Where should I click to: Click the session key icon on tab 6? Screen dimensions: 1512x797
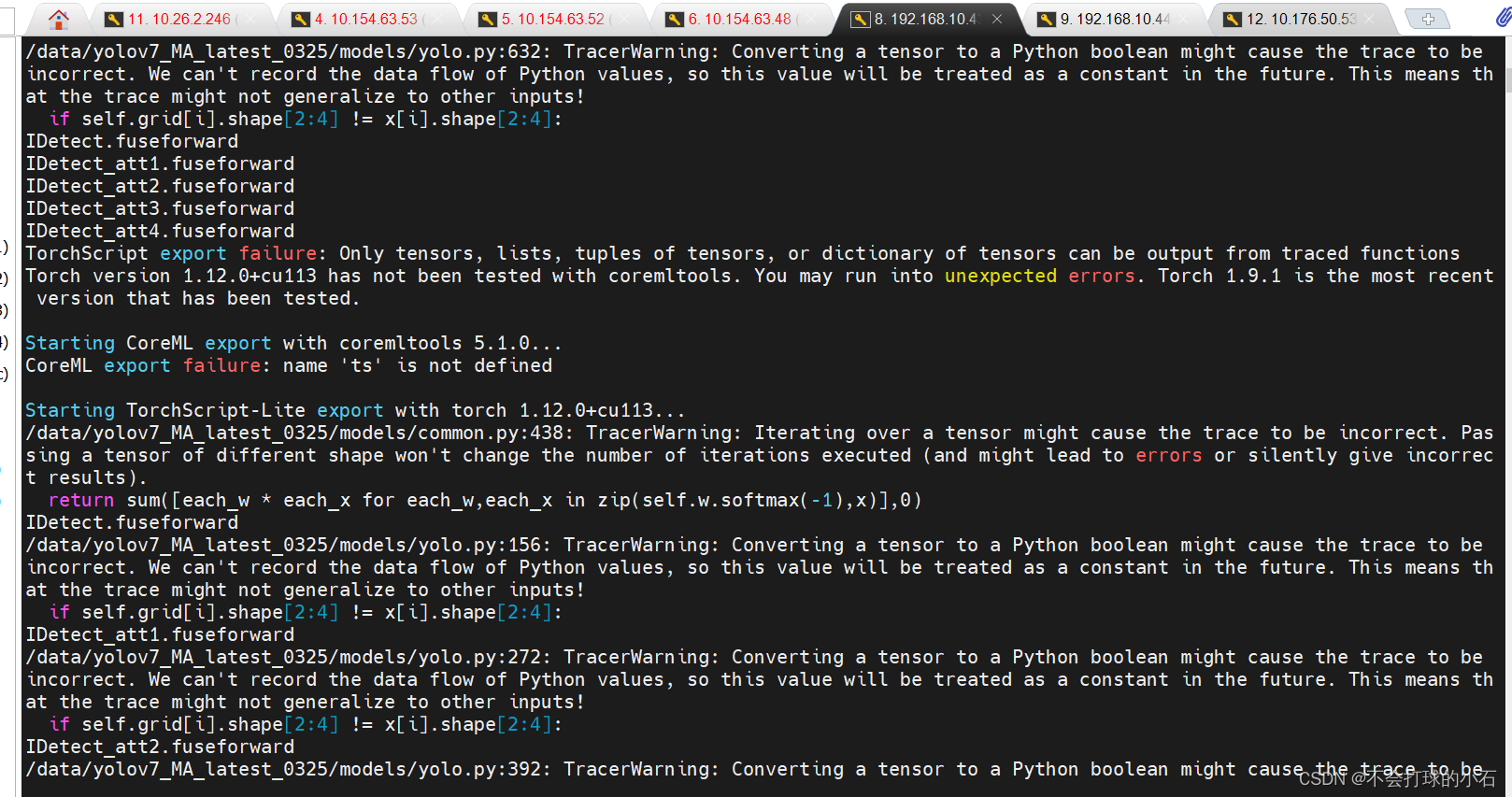(675, 19)
